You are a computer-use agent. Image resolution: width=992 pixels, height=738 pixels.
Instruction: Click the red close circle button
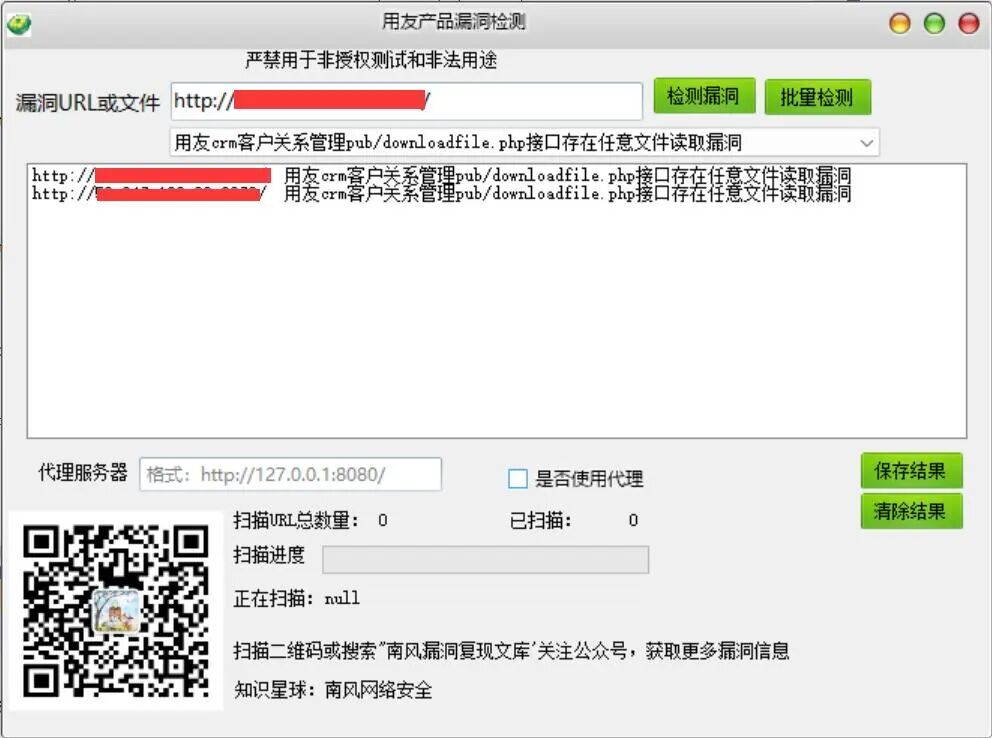(x=969, y=23)
